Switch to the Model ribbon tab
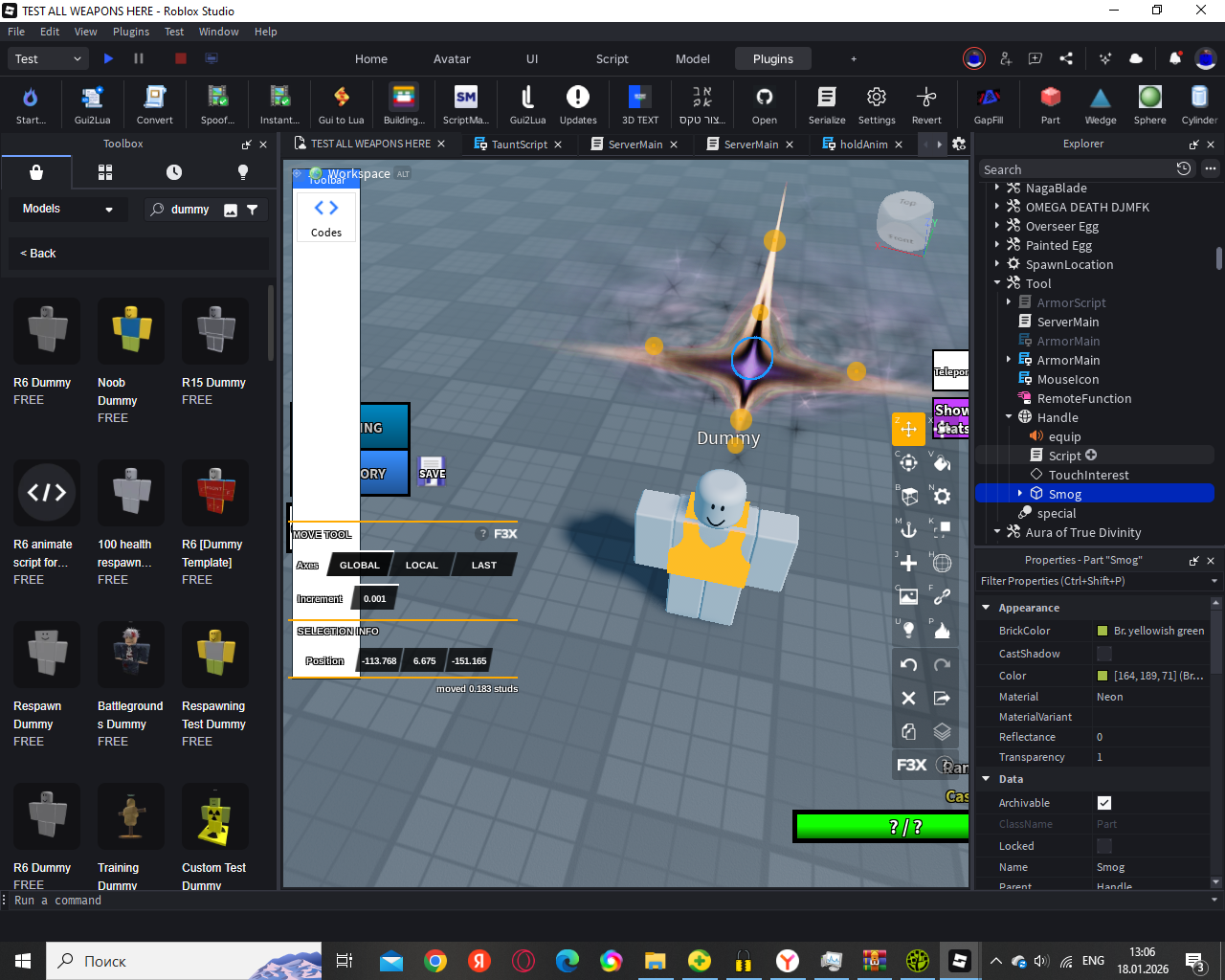Image resolution: width=1225 pixels, height=980 pixels. (x=693, y=59)
